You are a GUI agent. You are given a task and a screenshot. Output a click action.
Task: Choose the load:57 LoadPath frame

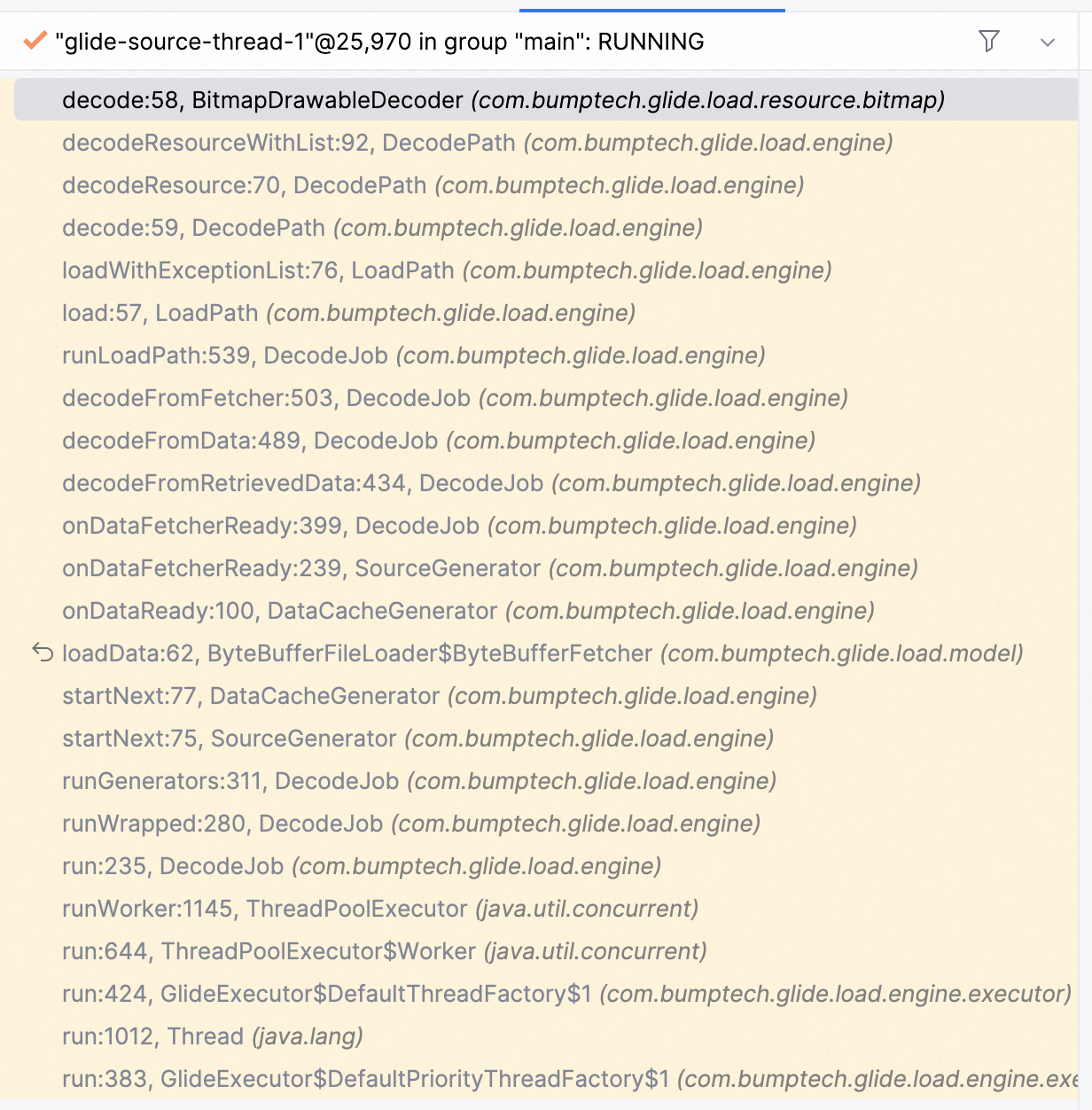tap(348, 313)
